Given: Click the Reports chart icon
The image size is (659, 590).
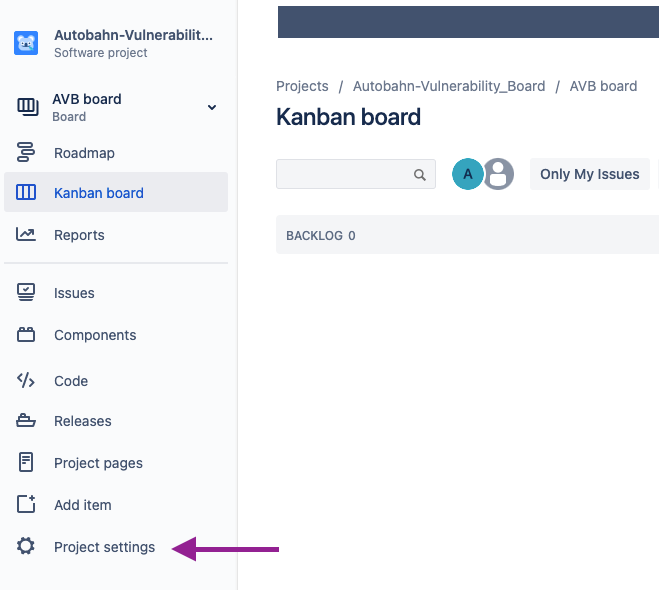Looking at the screenshot, I should coord(26,234).
